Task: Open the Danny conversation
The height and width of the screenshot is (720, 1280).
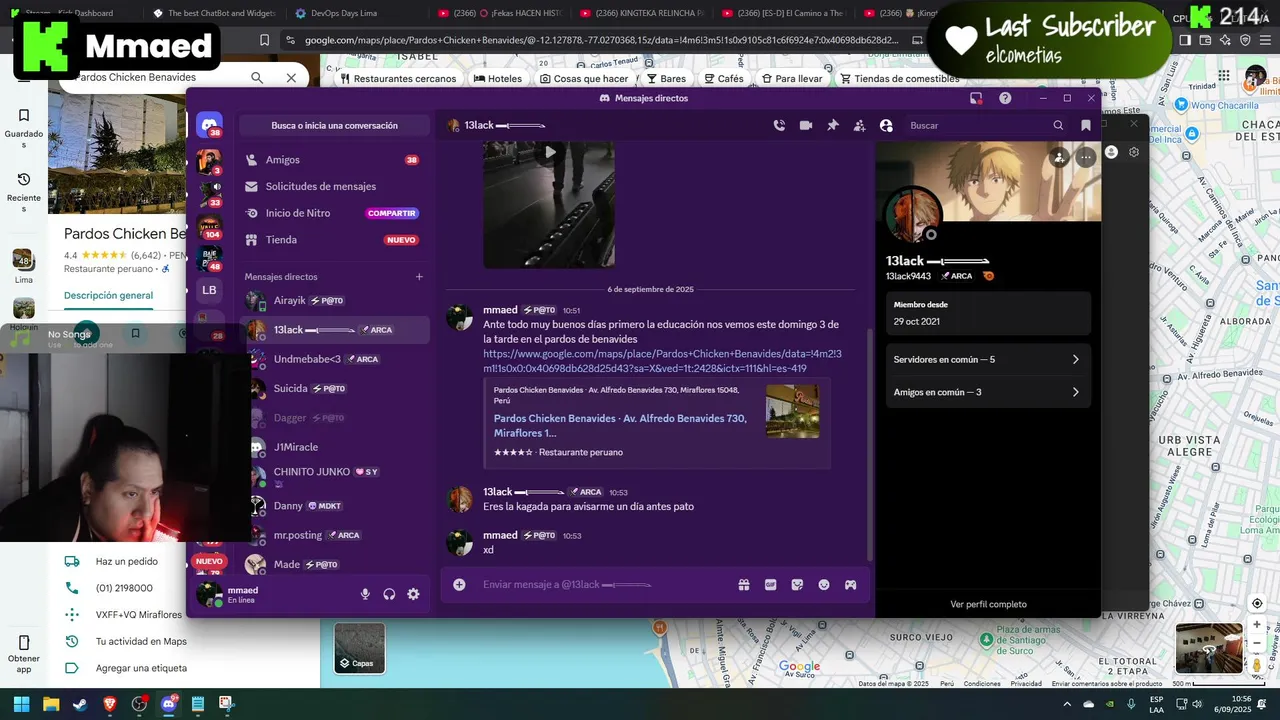Action: coord(334,506)
